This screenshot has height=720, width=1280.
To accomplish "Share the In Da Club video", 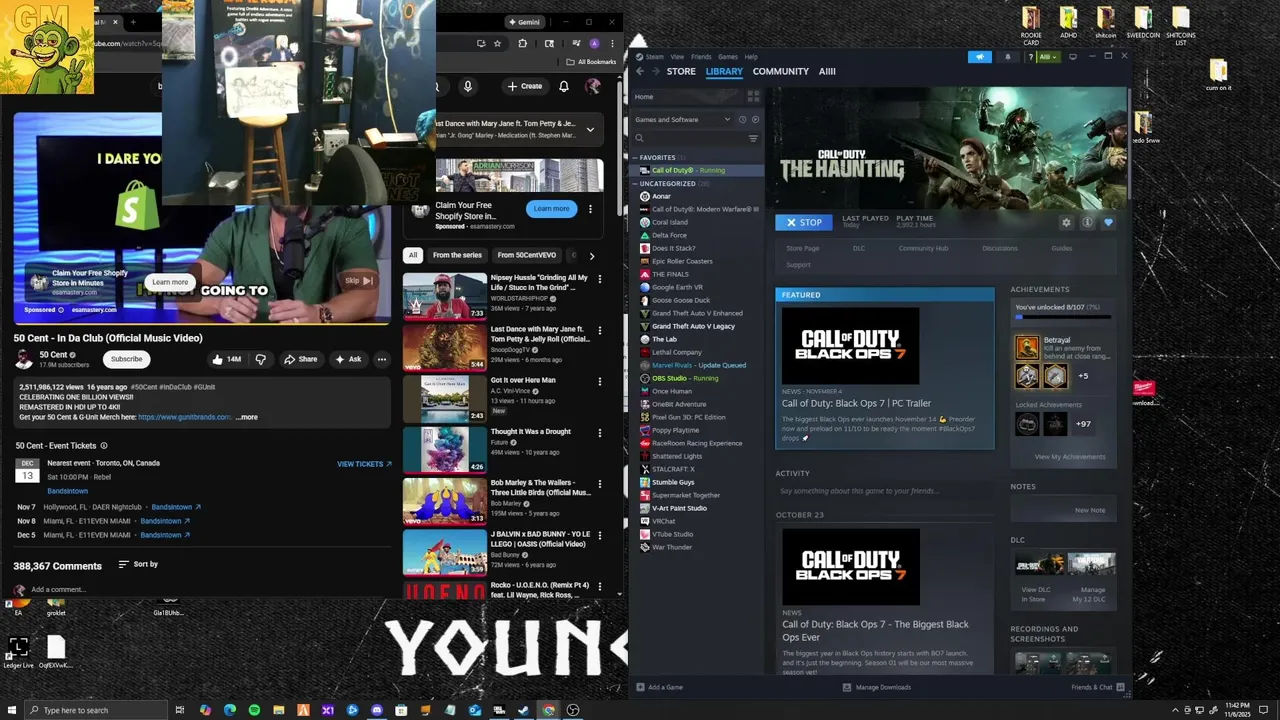I will click(300, 359).
